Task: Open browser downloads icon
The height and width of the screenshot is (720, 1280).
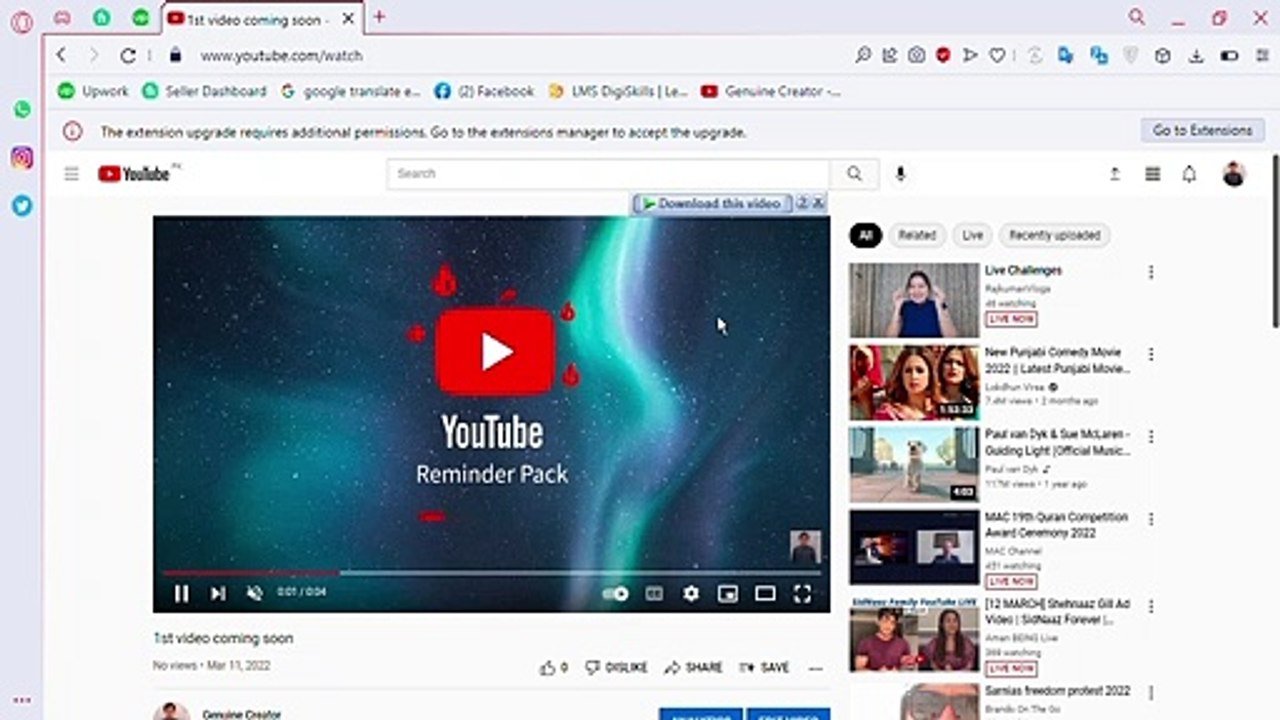Action: pos(1196,56)
